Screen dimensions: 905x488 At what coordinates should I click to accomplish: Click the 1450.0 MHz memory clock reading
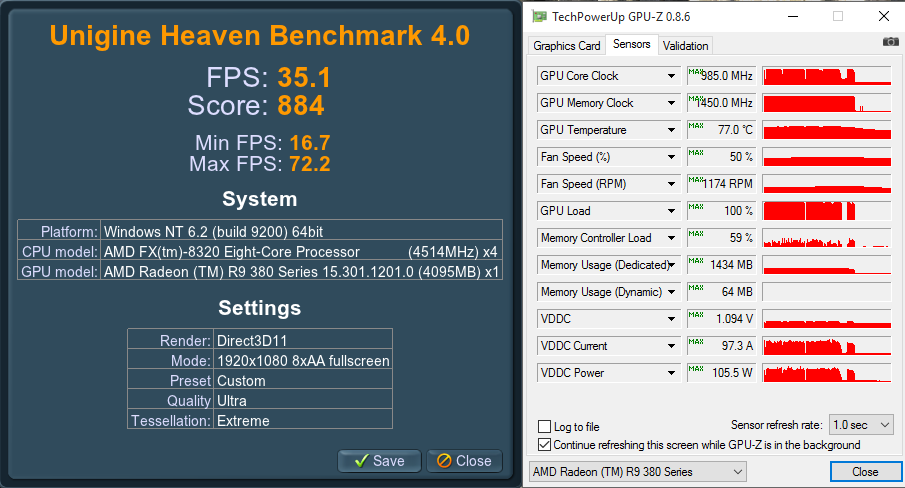[721, 103]
